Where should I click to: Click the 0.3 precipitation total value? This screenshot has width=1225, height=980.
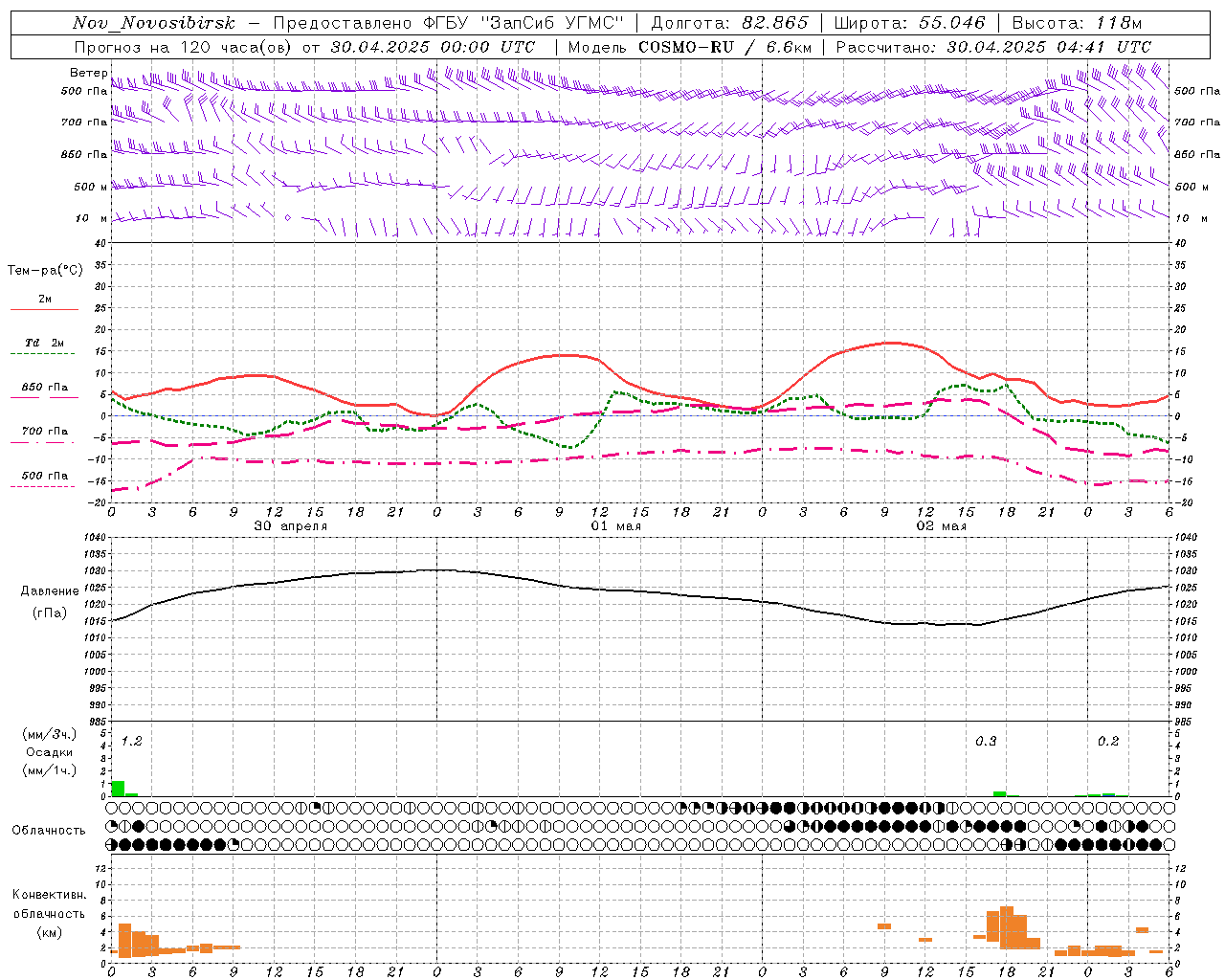[986, 742]
